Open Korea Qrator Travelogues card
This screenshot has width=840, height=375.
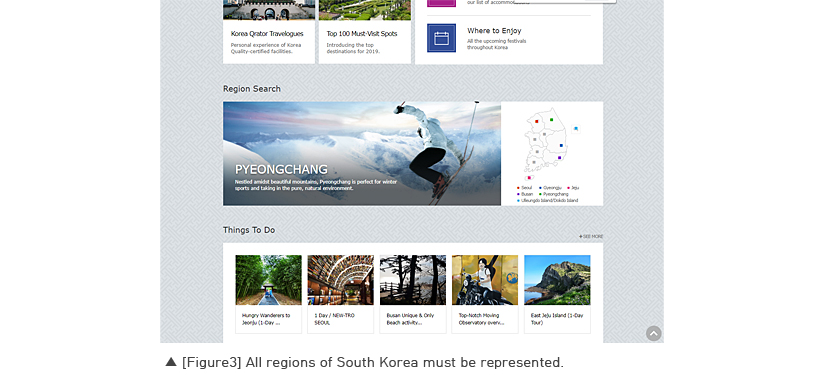click(269, 32)
